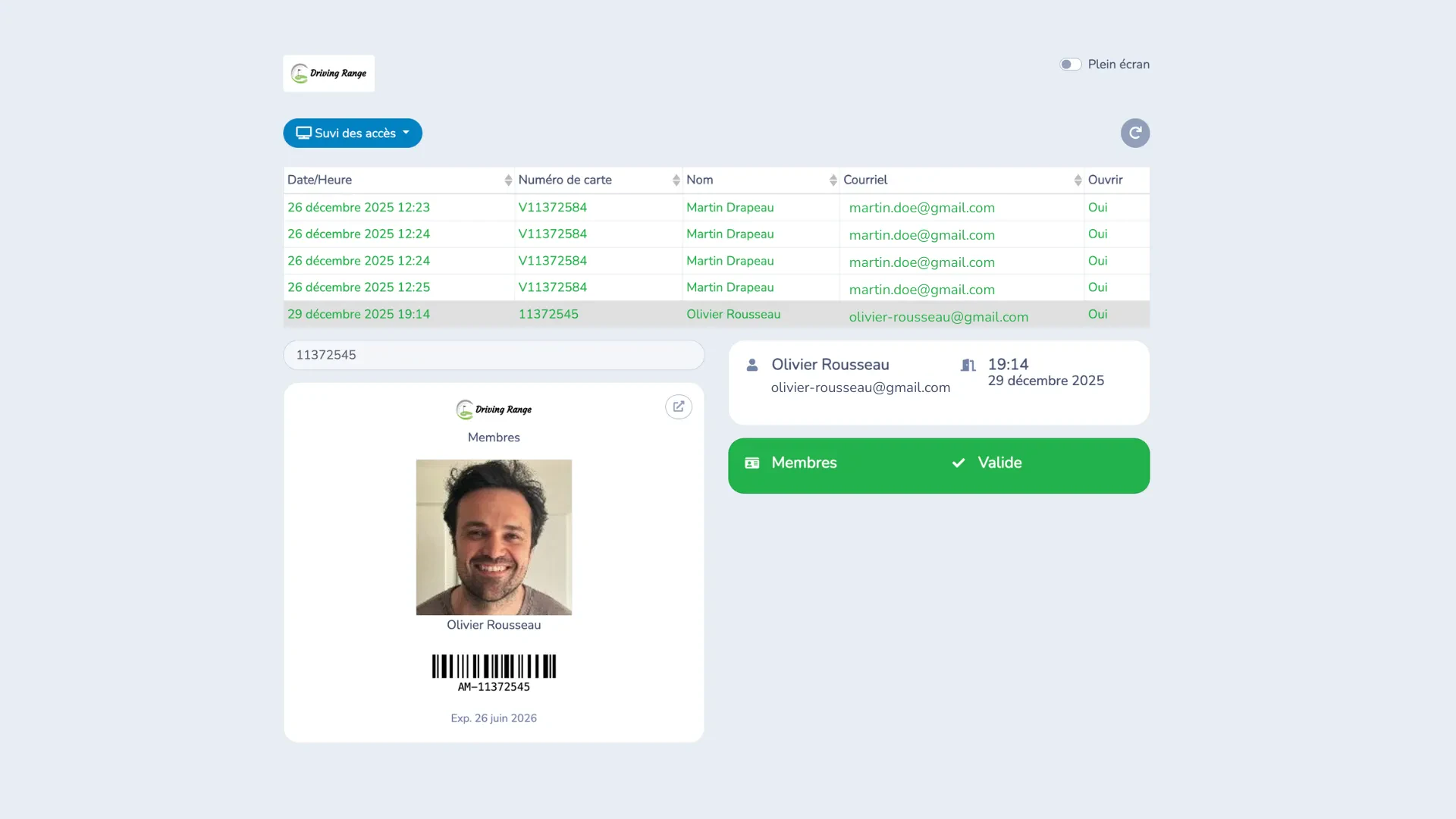This screenshot has height=819, width=1456.
Task: Click the door icon beside 19:14
Action: (x=968, y=365)
